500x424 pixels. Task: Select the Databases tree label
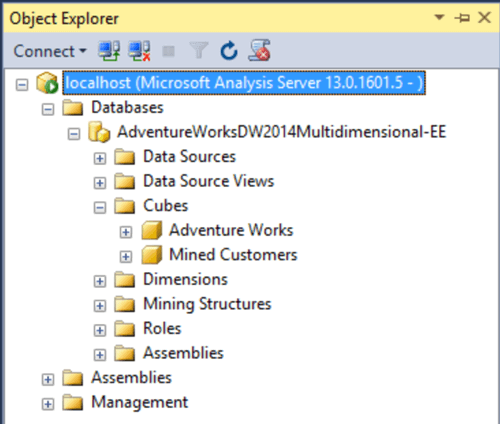127,107
